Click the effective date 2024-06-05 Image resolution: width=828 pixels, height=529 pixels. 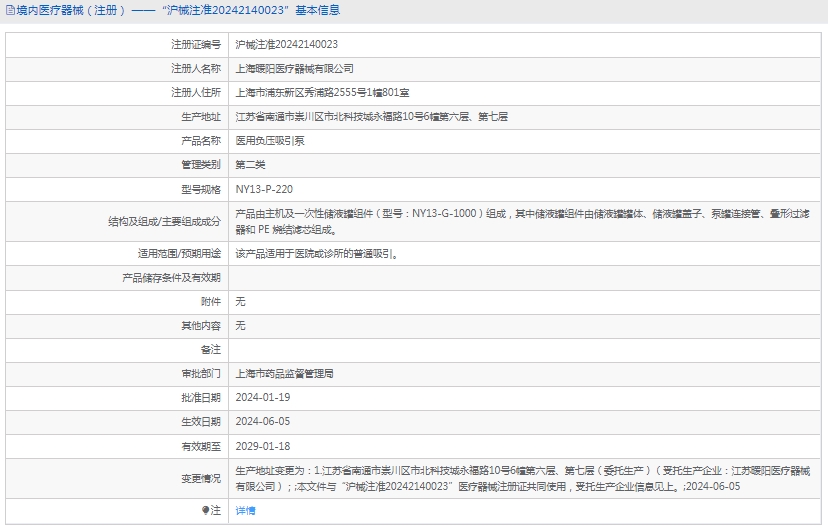262,421
